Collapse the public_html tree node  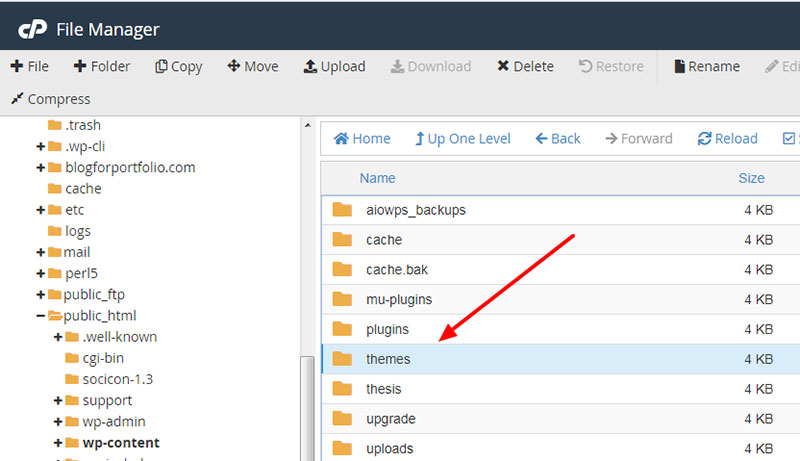[41, 316]
